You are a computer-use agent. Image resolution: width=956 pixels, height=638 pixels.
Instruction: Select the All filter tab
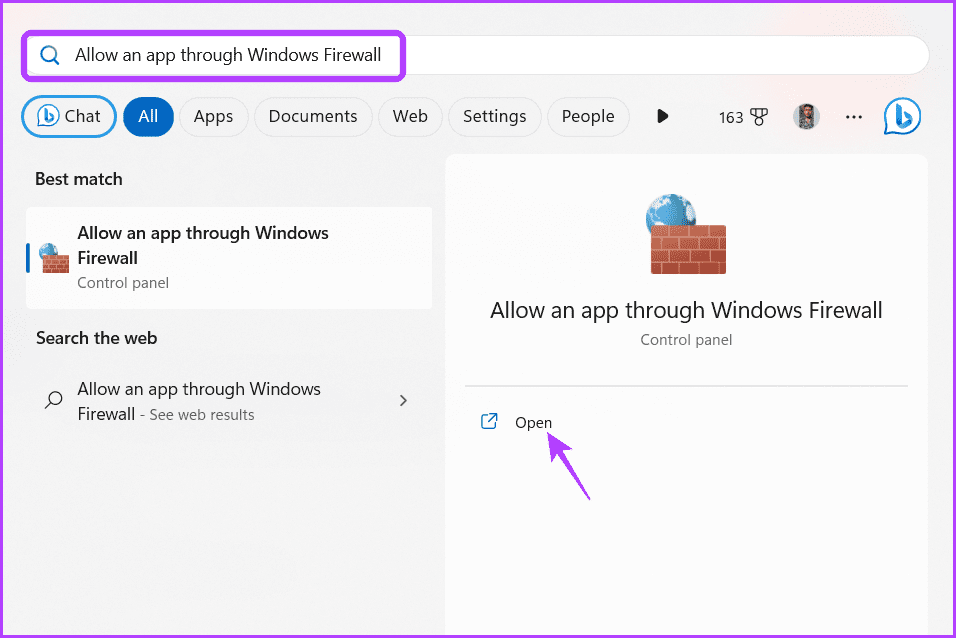148,116
